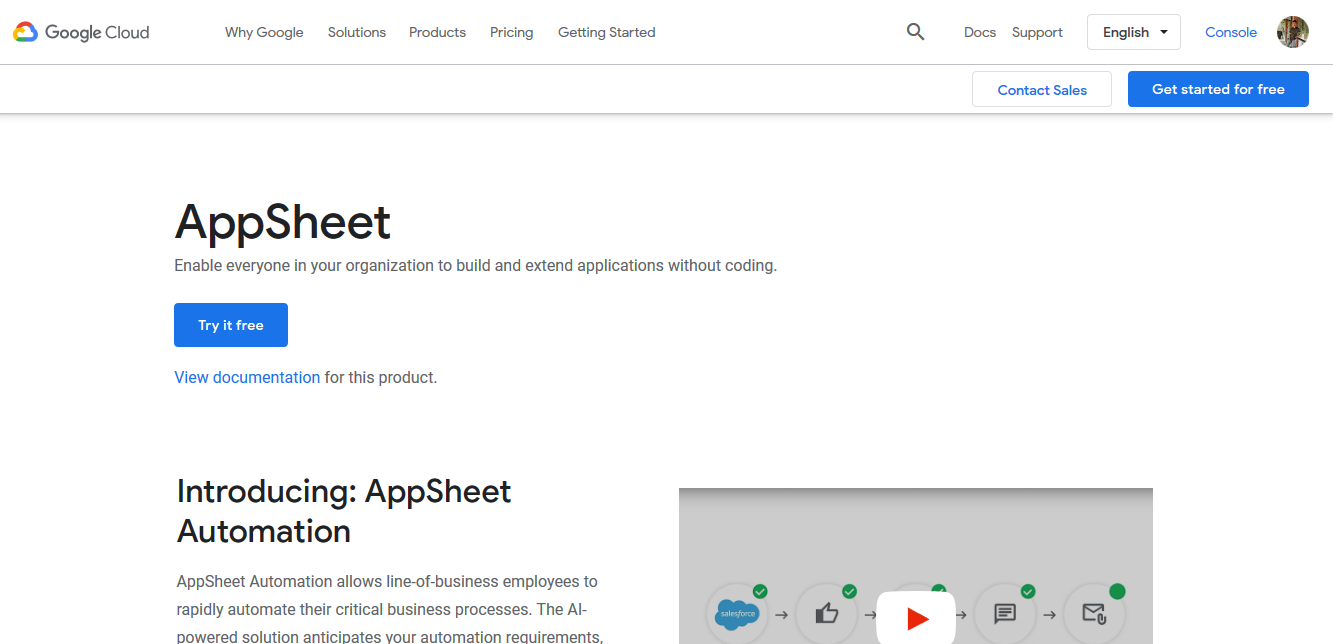
Task: Go to the Console
Action: [x=1231, y=32]
